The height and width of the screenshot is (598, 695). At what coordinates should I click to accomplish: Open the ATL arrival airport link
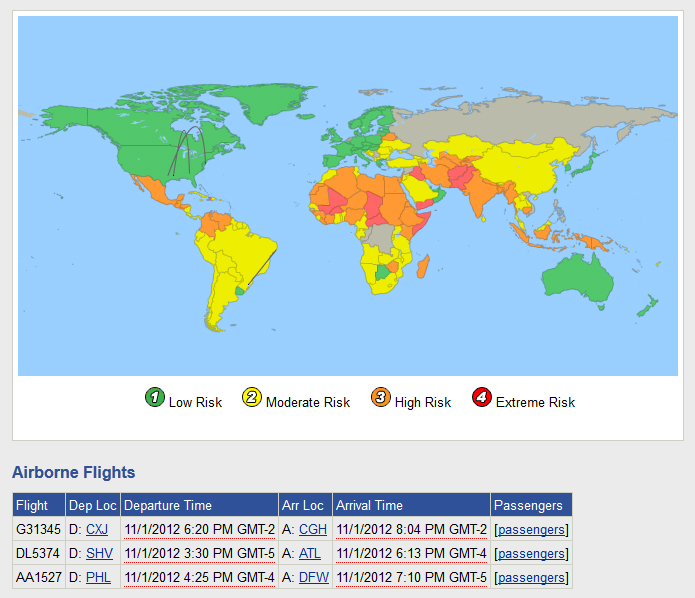click(x=310, y=553)
